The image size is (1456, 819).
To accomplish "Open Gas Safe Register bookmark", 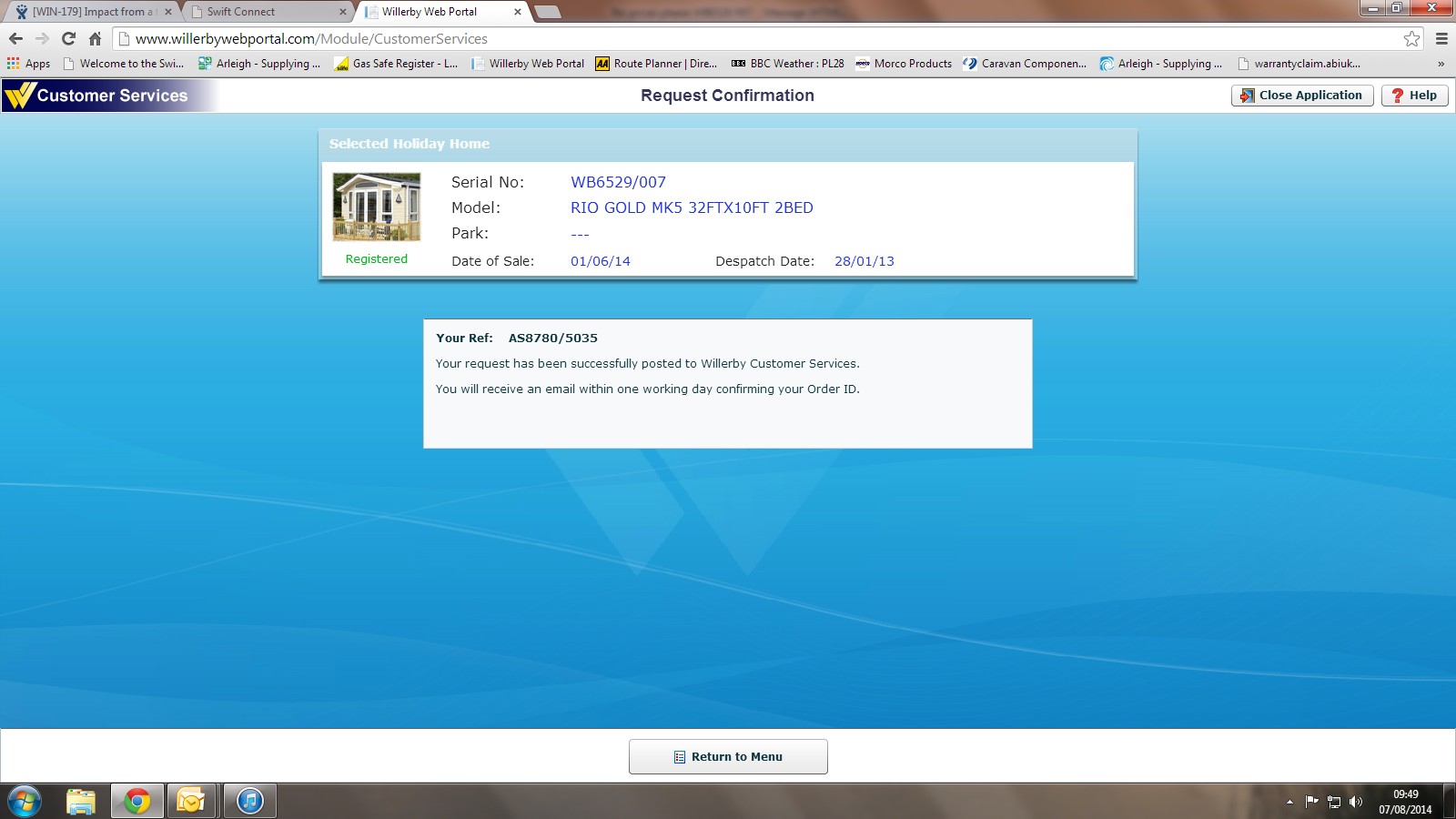I will coord(396,64).
